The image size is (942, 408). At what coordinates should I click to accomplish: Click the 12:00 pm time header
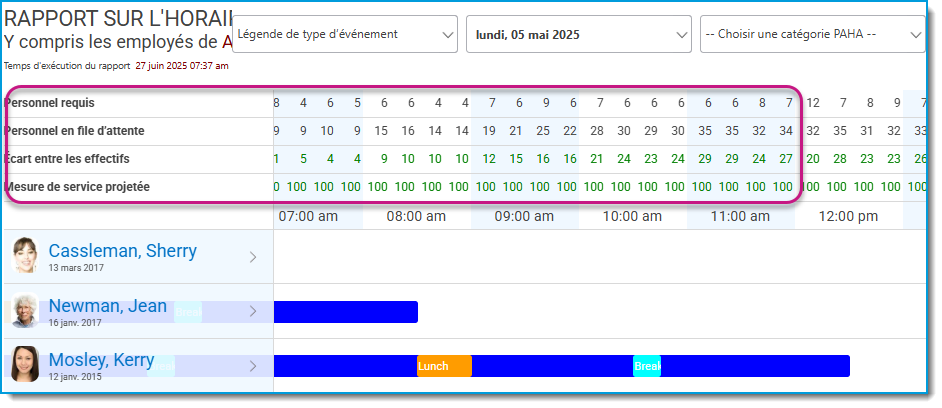[x=848, y=216]
